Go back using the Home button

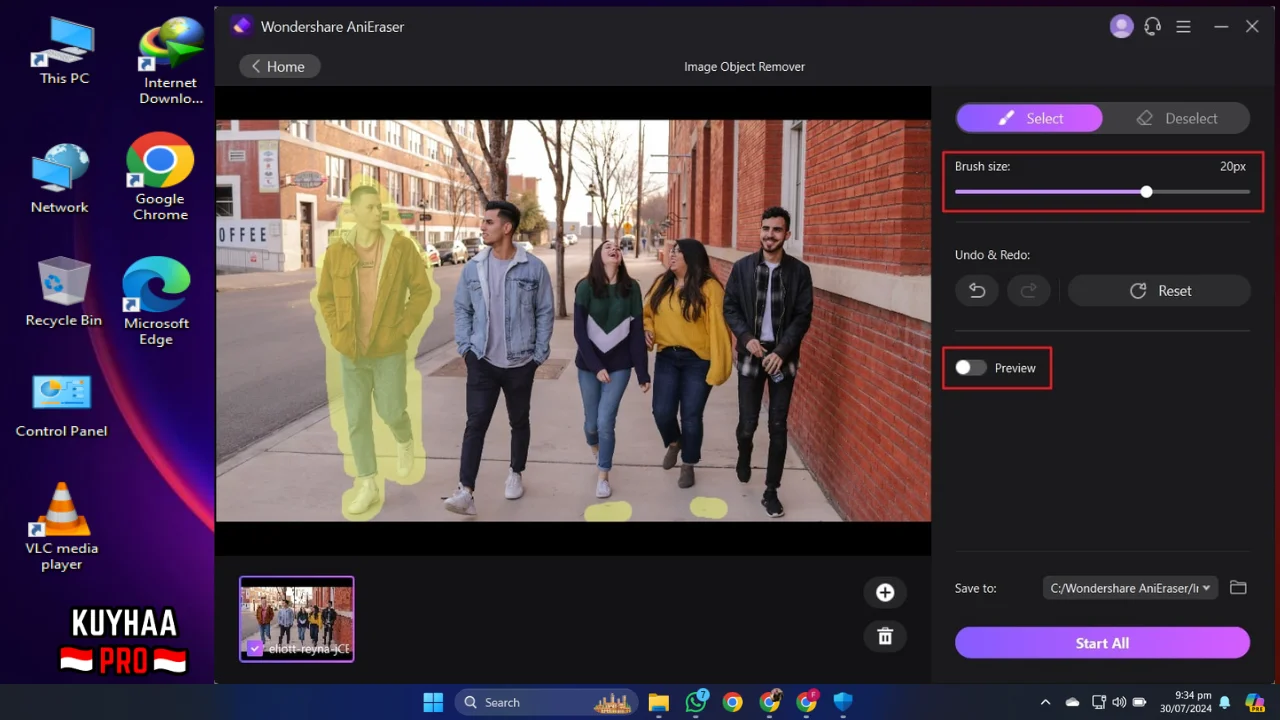(x=279, y=66)
